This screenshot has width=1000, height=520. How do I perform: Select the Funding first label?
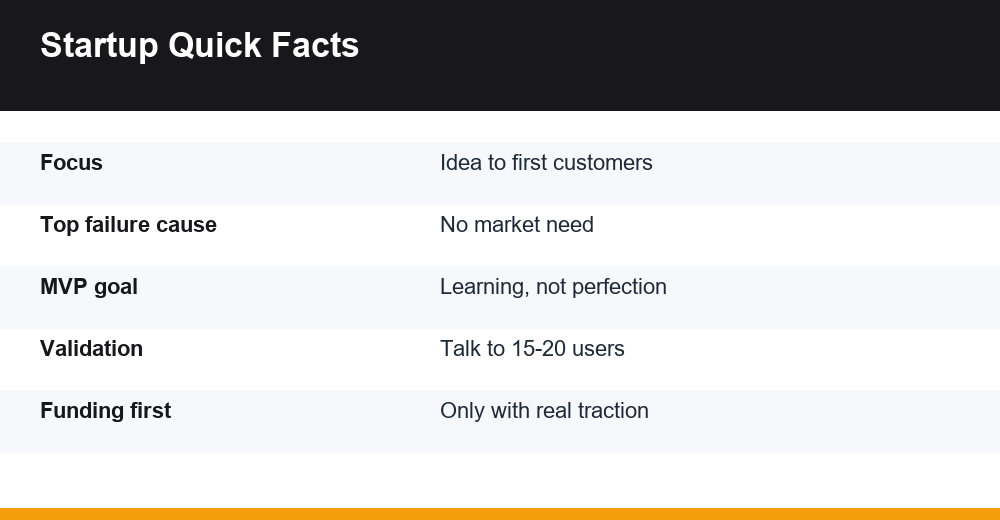click(x=105, y=410)
